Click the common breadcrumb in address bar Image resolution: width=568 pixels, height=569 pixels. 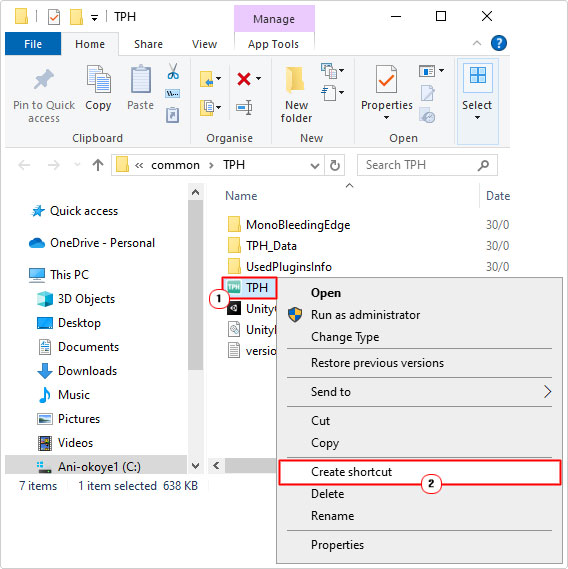175,165
